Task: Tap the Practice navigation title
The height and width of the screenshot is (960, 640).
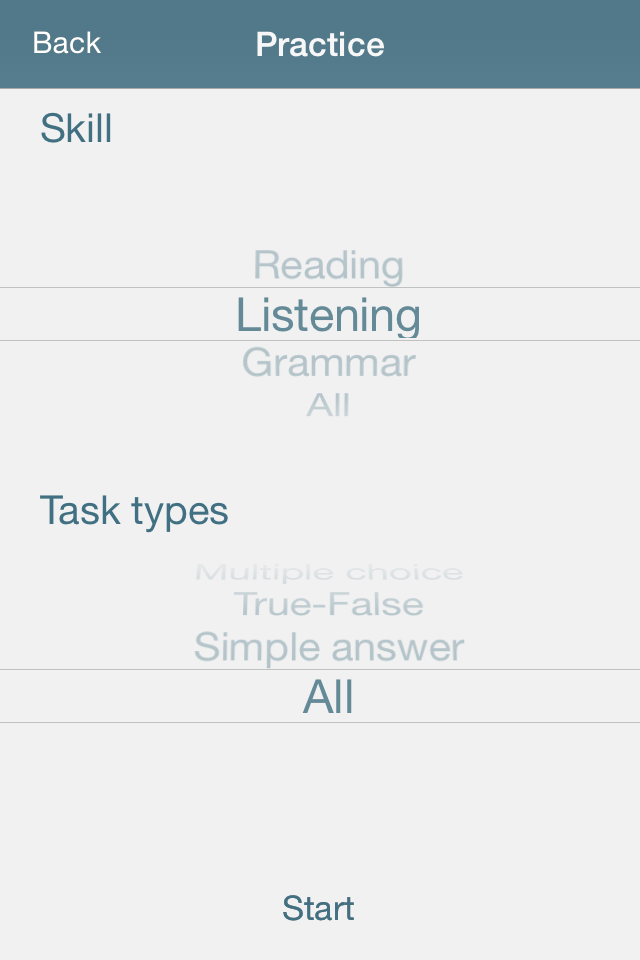Action: pos(320,44)
